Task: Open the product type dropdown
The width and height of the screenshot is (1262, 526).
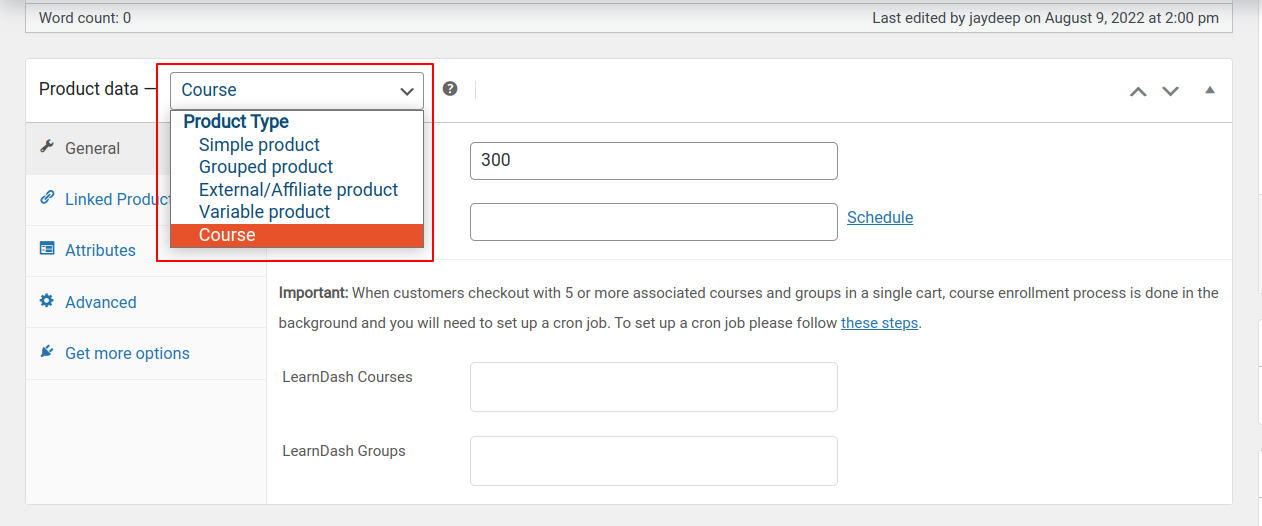Action: 297,90
